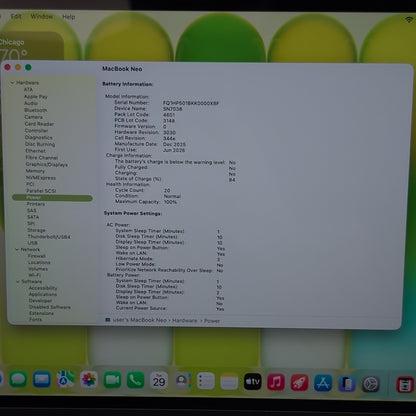This screenshot has width=416, height=416.
Task: Launch Maps from the Dock
Action: coord(65,379)
